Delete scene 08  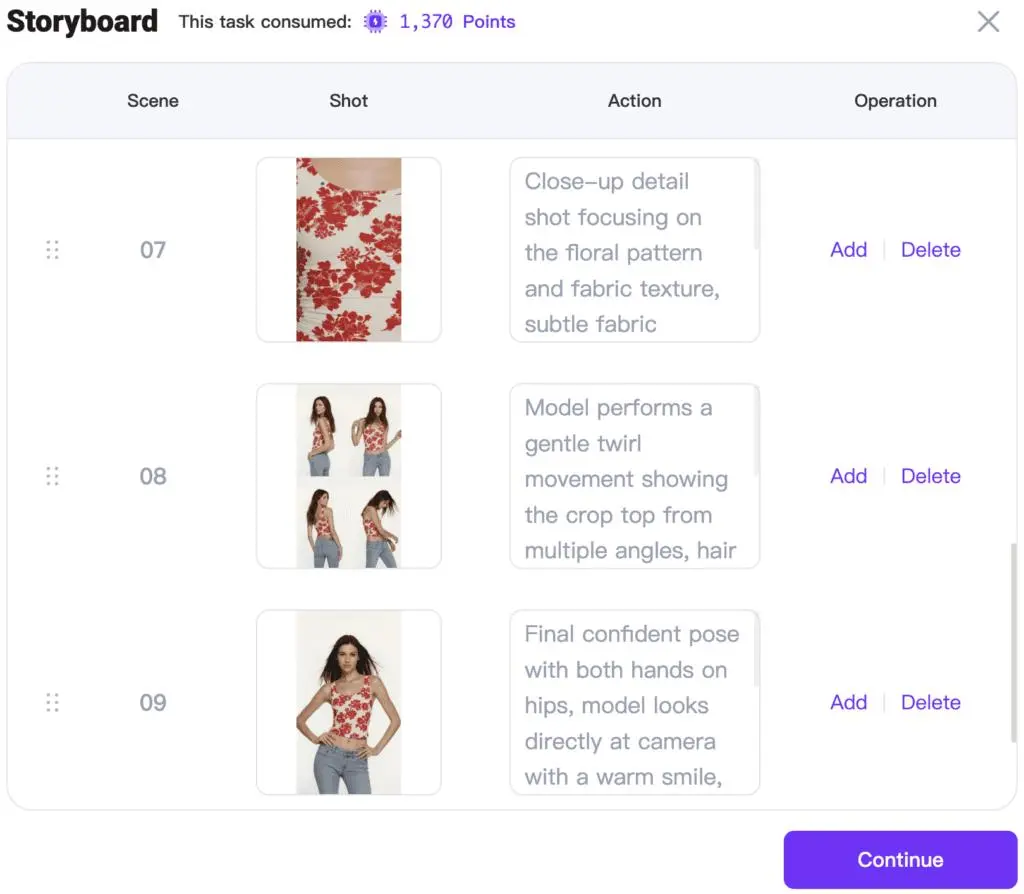[931, 476]
